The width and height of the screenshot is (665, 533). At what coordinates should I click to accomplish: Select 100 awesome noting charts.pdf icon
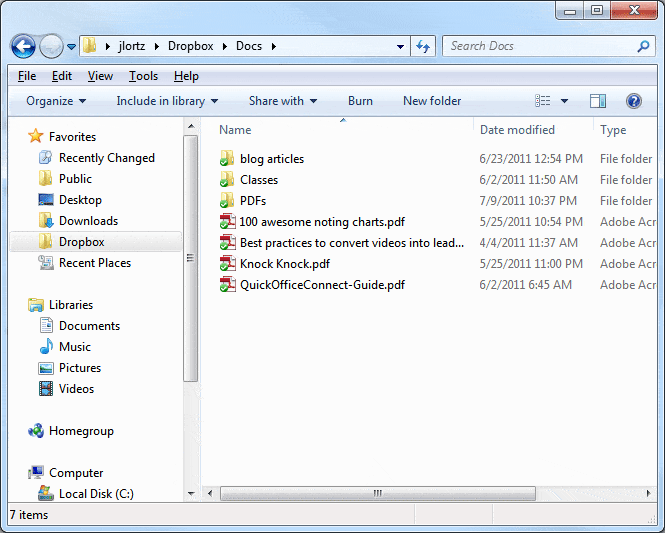click(x=227, y=221)
